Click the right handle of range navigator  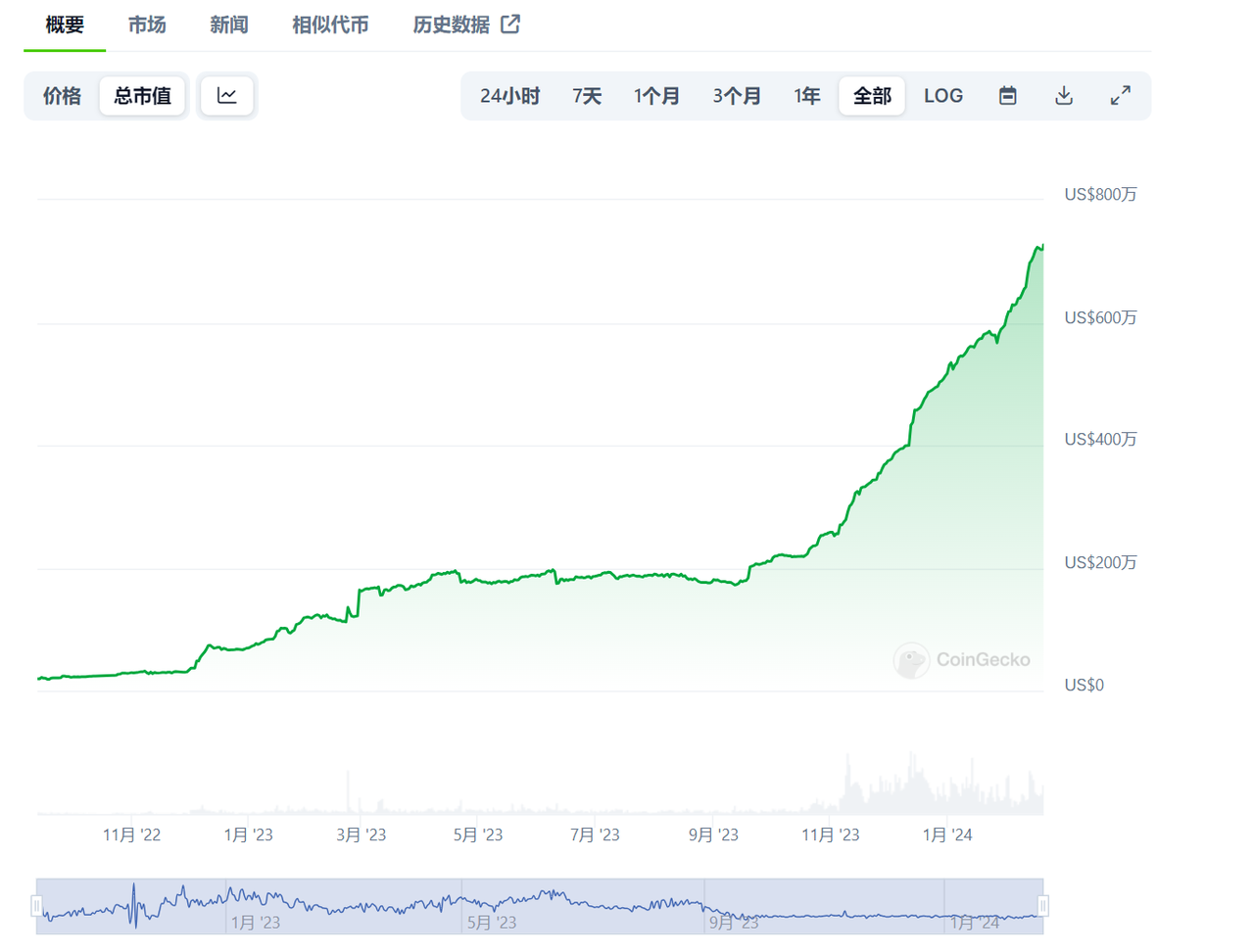(x=1042, y=906)
